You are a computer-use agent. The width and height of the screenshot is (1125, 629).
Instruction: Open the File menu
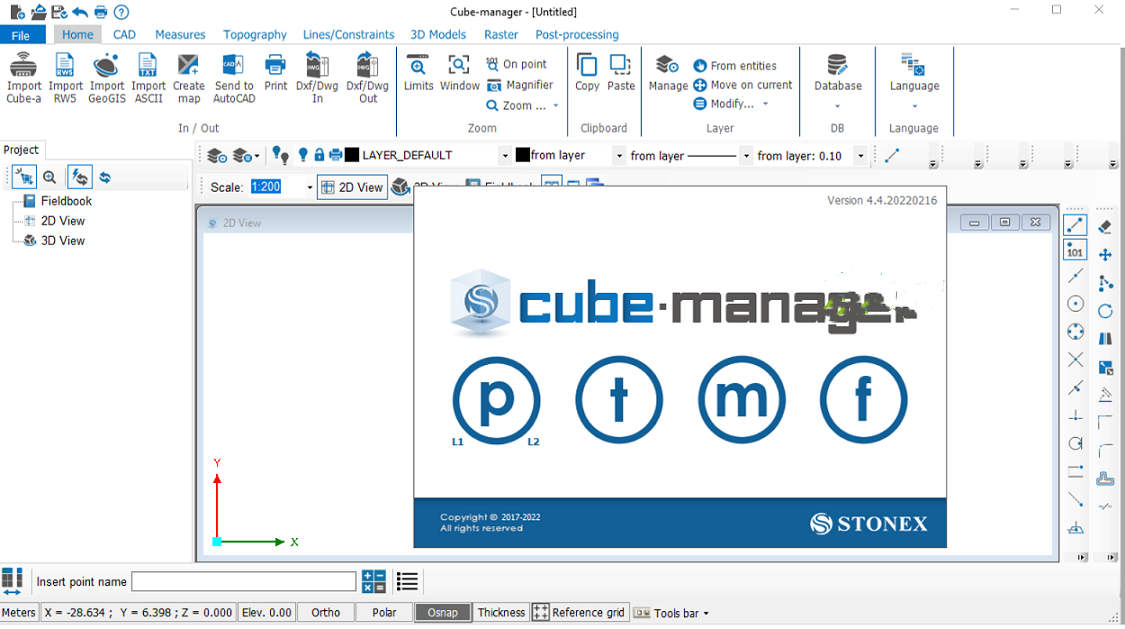(x=22, y=35)
